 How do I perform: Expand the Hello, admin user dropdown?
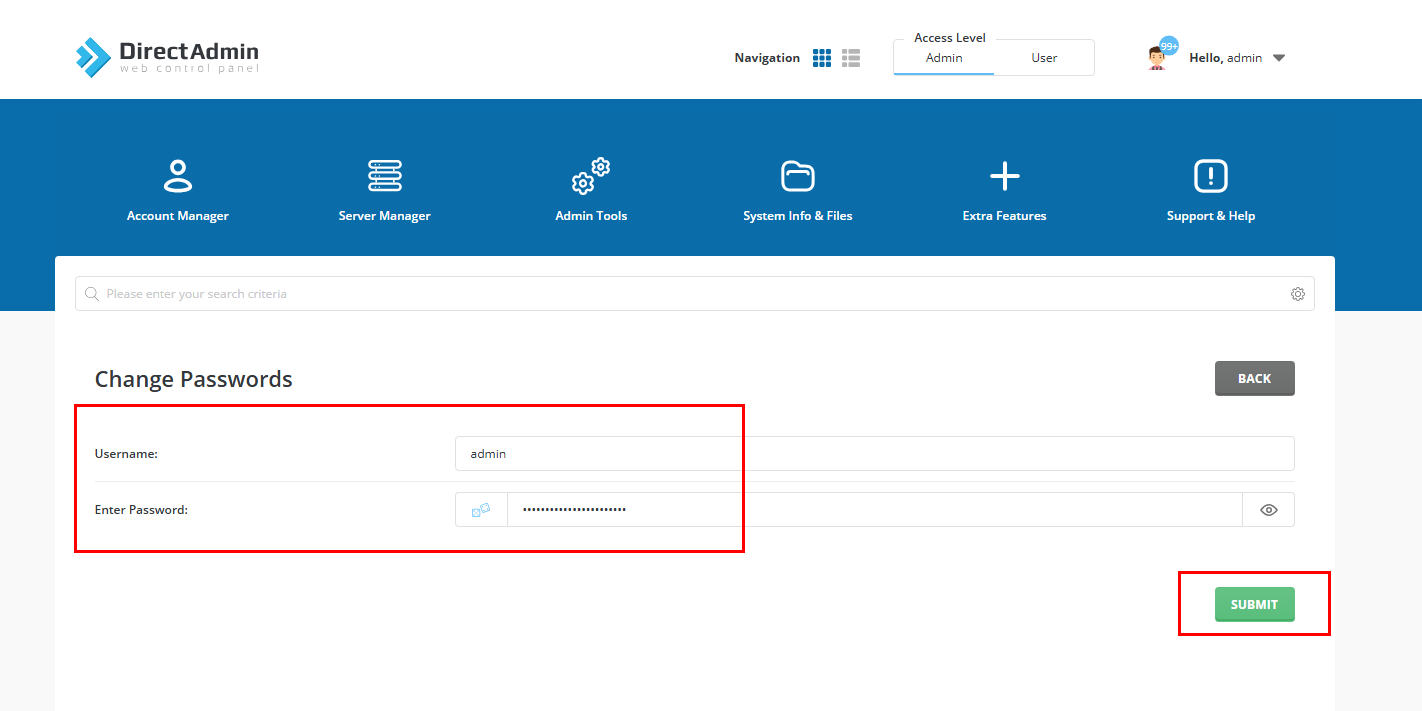(x=1238, y=58)
